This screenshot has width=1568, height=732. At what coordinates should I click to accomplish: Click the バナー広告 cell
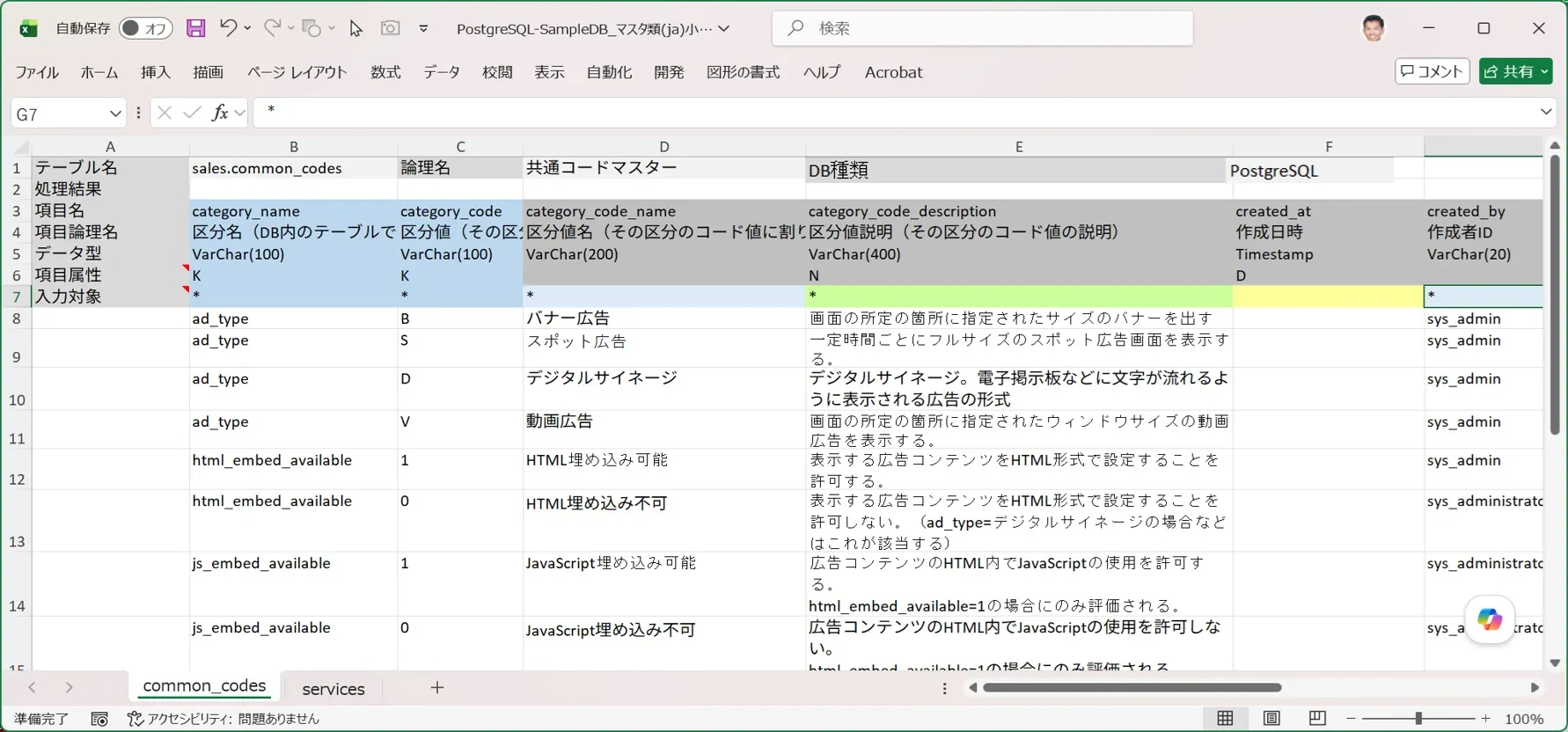click(664, 318)
